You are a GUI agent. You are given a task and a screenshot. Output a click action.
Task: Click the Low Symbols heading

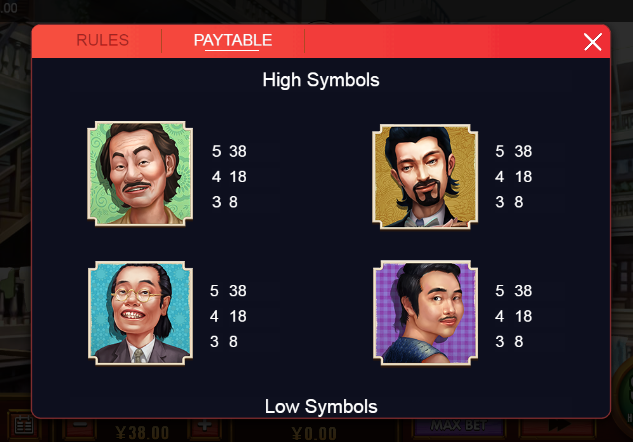click(321, 406)
